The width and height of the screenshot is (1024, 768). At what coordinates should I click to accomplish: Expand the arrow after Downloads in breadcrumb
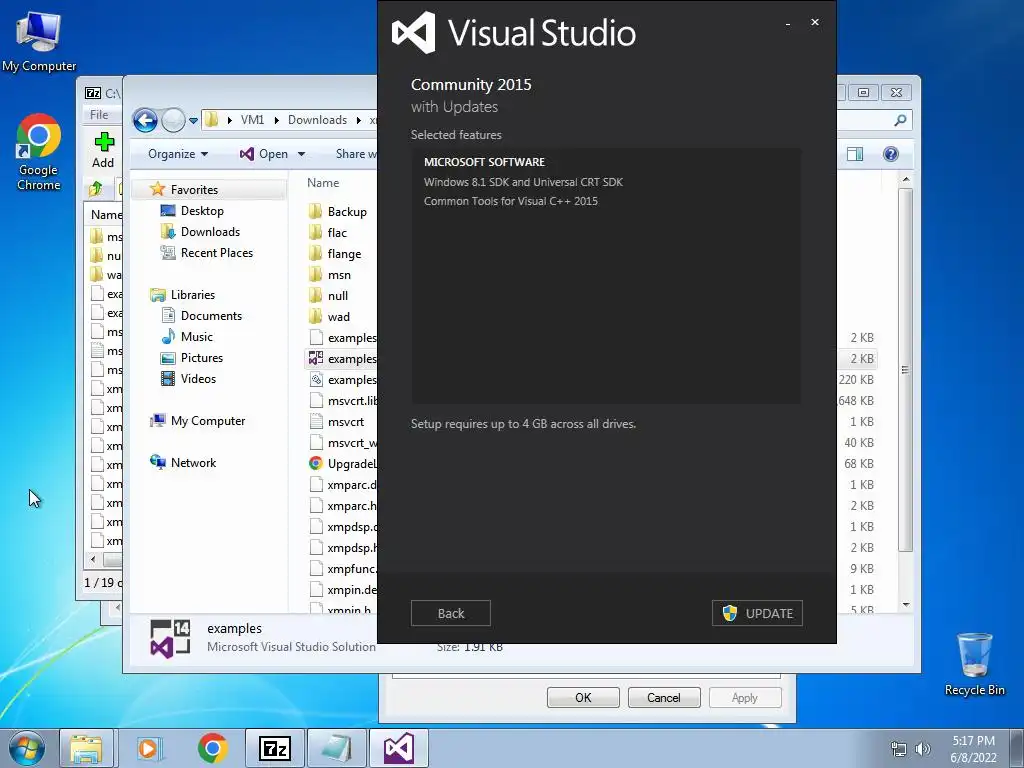click(x=359, y=120)
